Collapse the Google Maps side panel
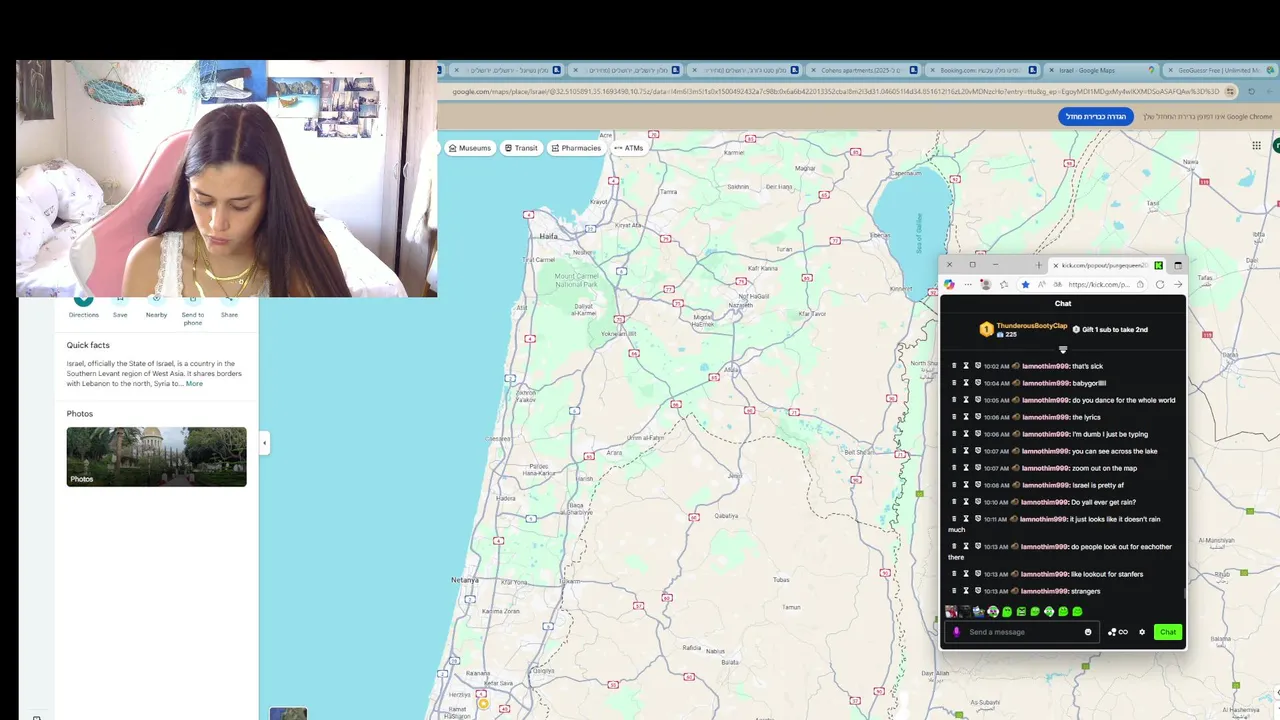Image resolution: width=1280 pixels, height=720 pixels. pyautogui.click(x=264, y=443)
